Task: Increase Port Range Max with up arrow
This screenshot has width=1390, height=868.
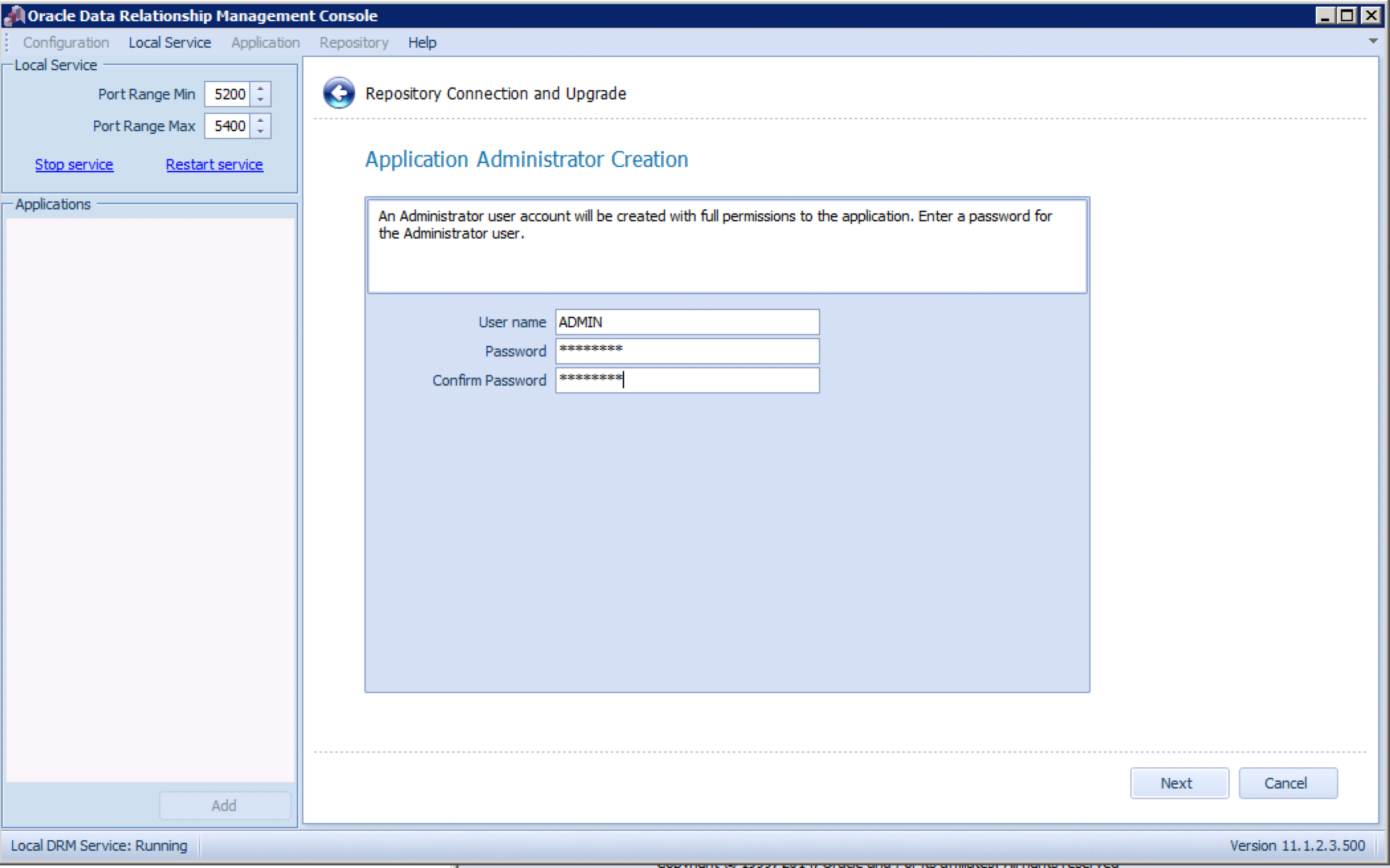Action: (x=260, y=120)
